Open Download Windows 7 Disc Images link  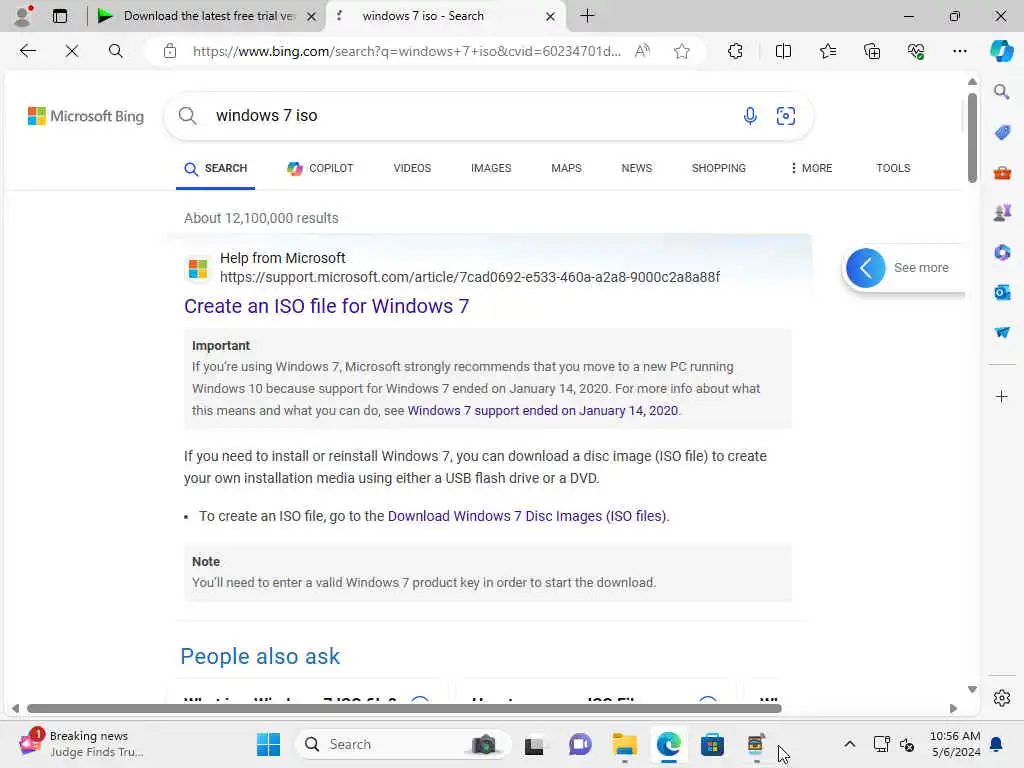coord(527,516)
